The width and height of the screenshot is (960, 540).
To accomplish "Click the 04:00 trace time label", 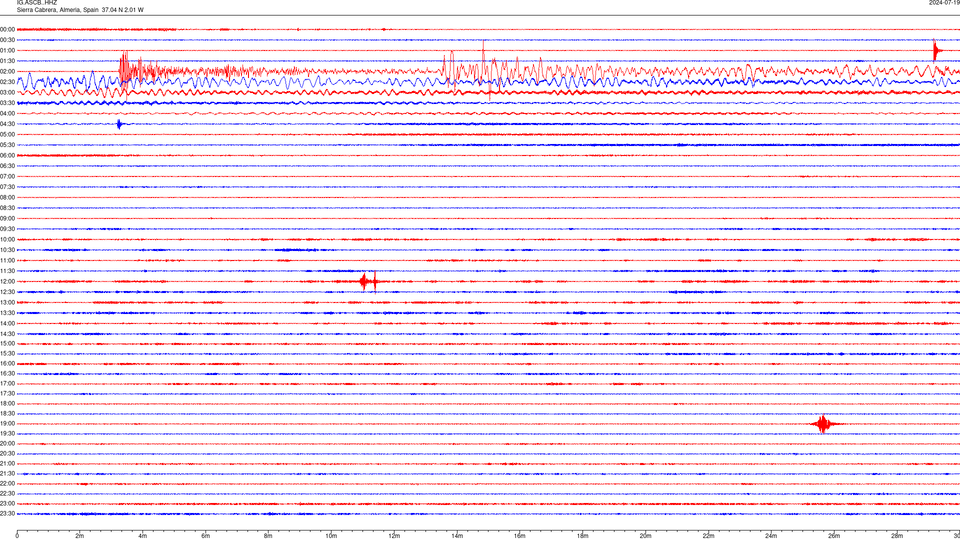I will [7, 113].
